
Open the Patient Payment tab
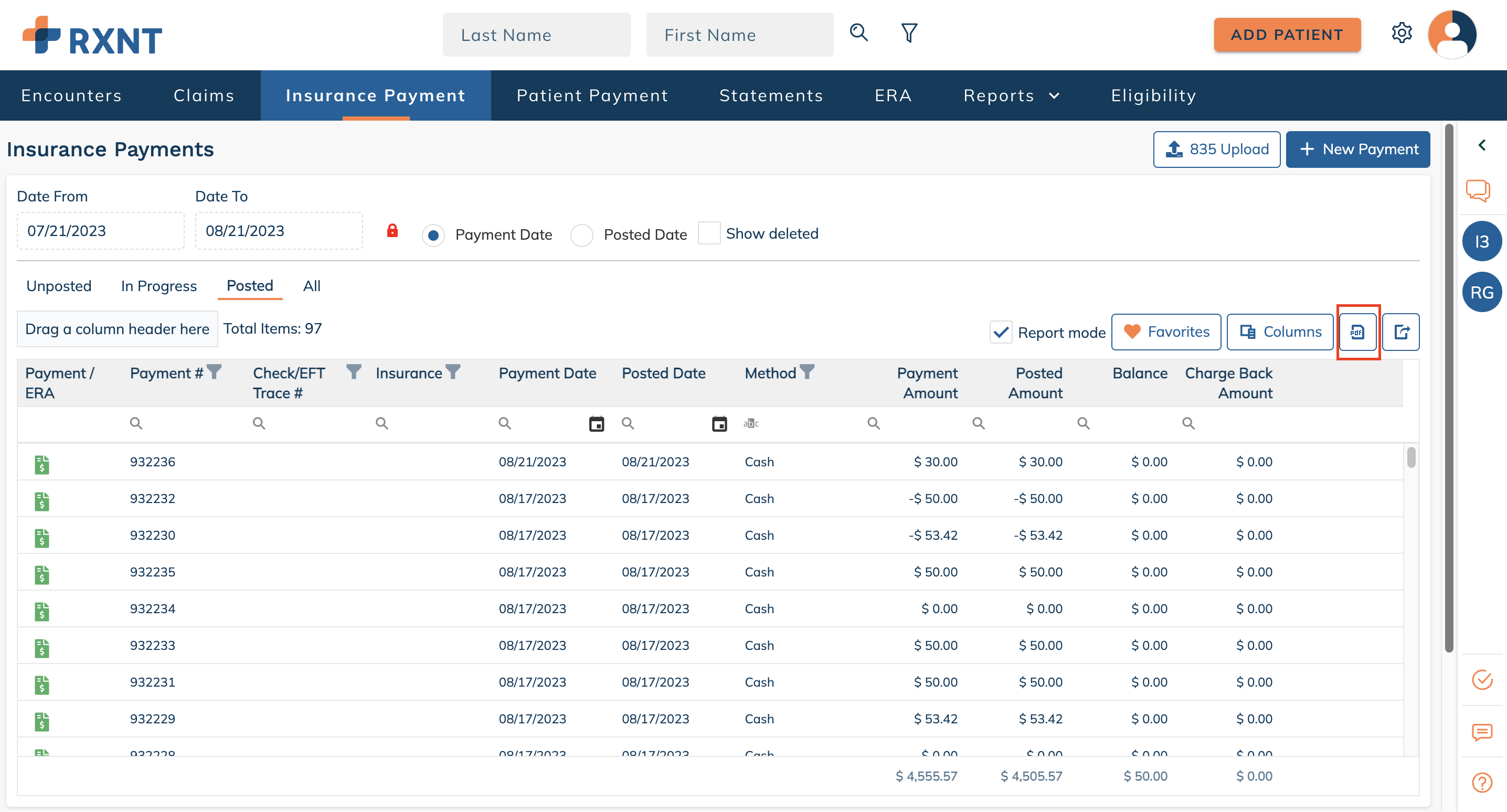click(592, 95)
